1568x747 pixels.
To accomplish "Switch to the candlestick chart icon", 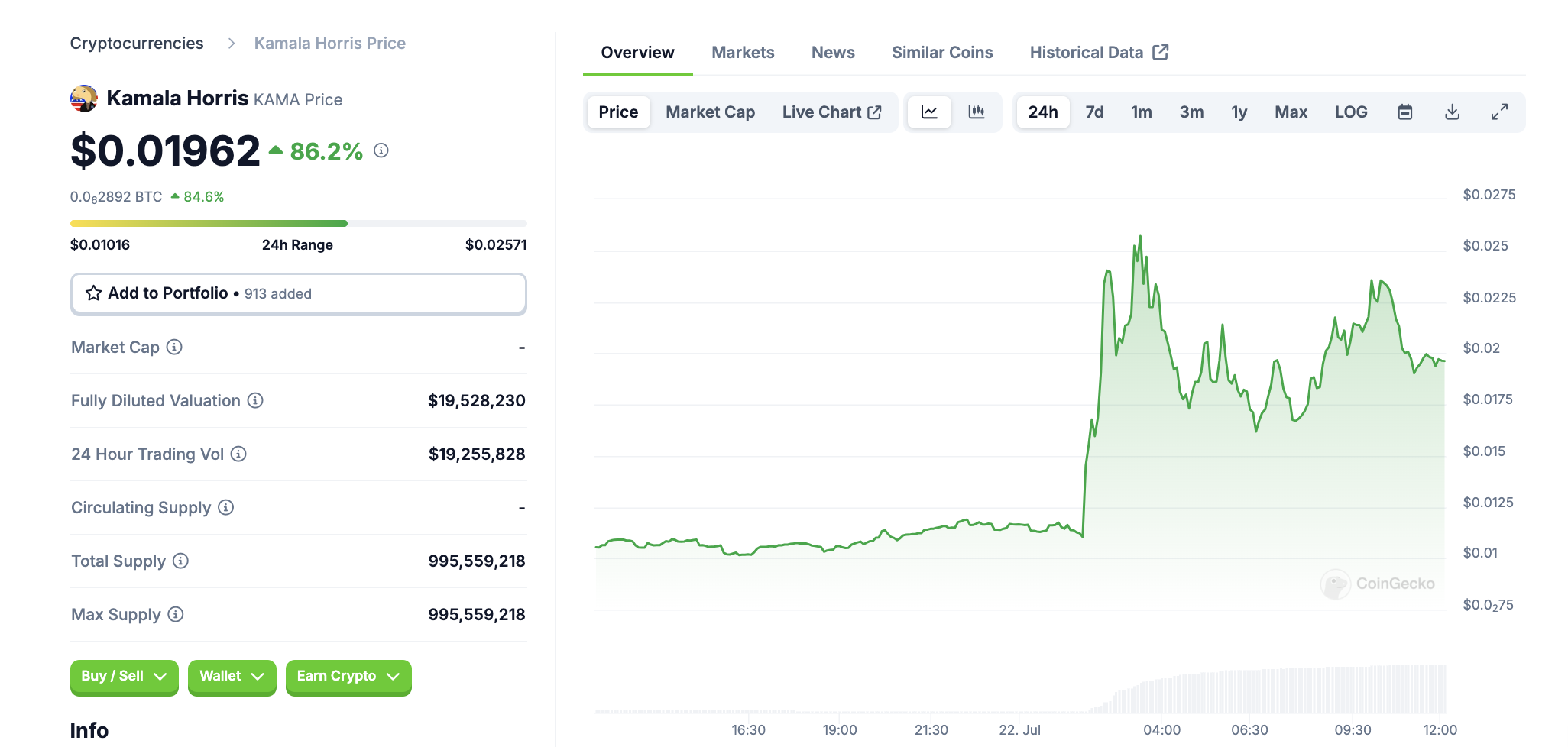I will (976, 112).
